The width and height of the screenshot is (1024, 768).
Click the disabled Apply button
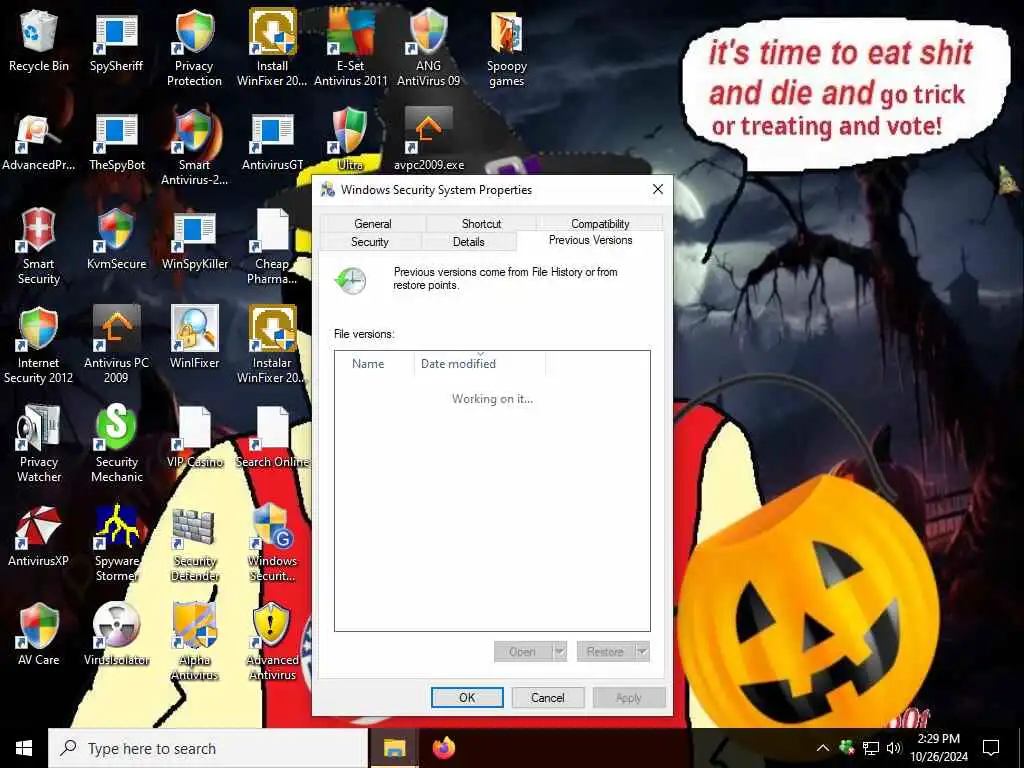tap(628, 697)
